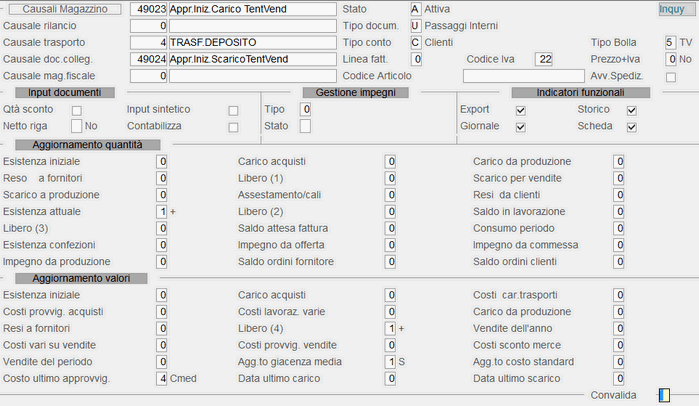Select the Causale trasporto code field
Viewport: 699px width, 406px height.
tap(149, 42)
